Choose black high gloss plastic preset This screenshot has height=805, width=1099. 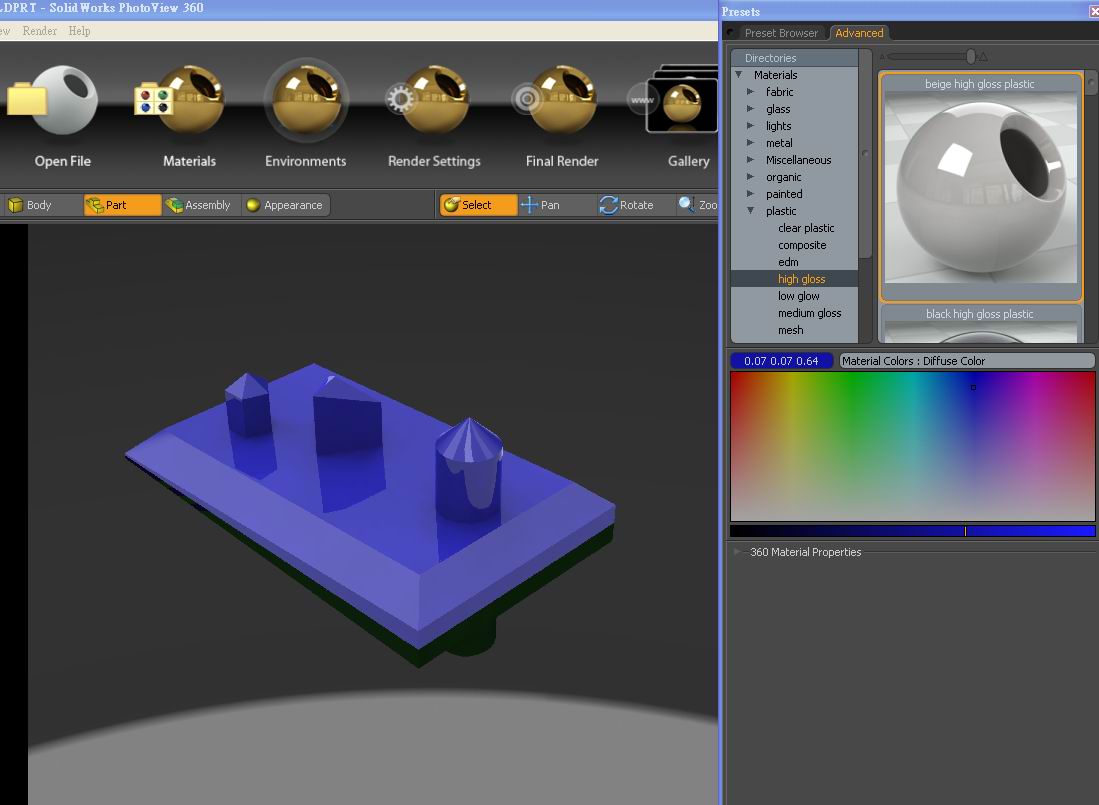point(981,324)
